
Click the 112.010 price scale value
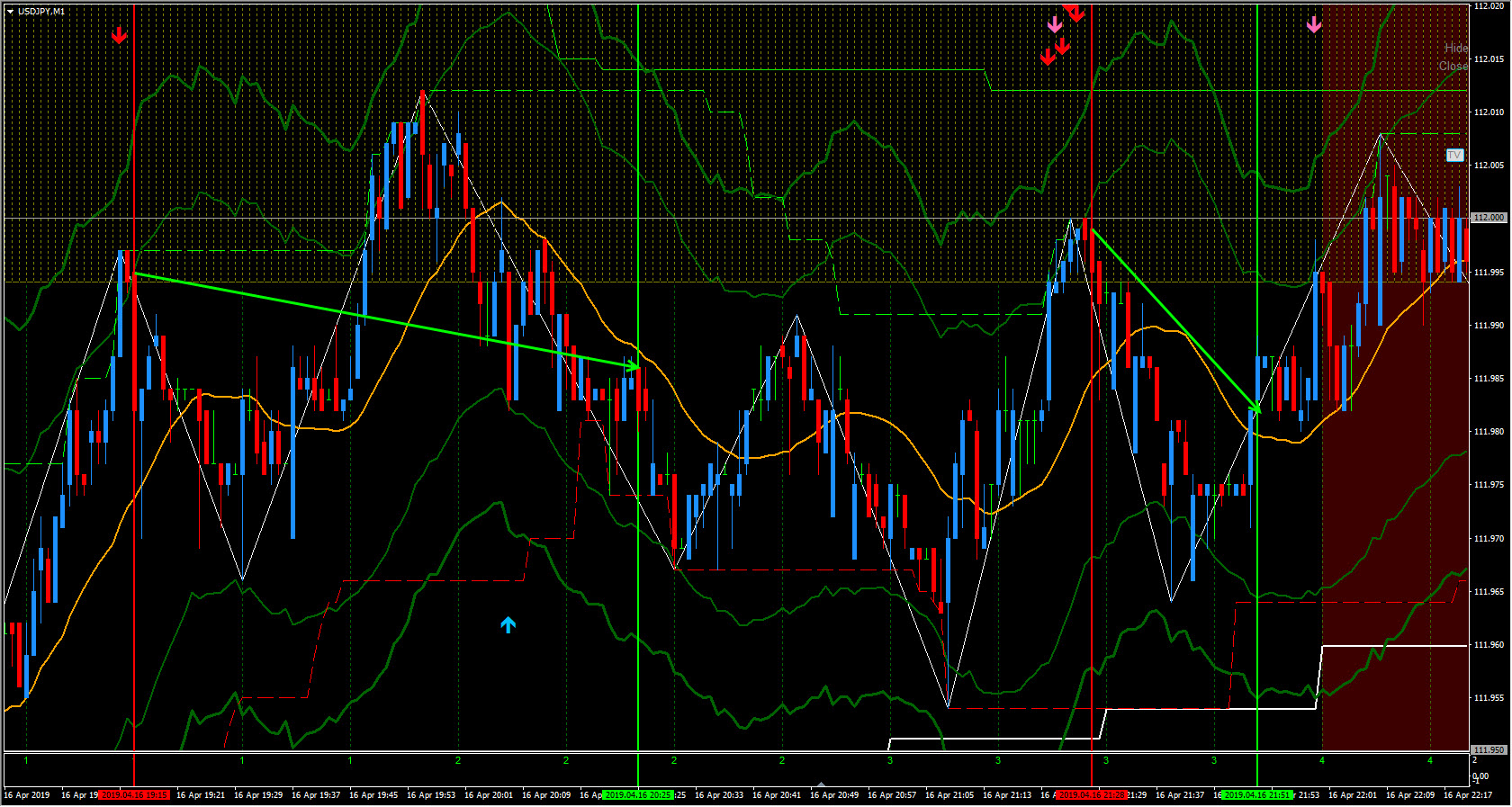(x=1489, y=112)
